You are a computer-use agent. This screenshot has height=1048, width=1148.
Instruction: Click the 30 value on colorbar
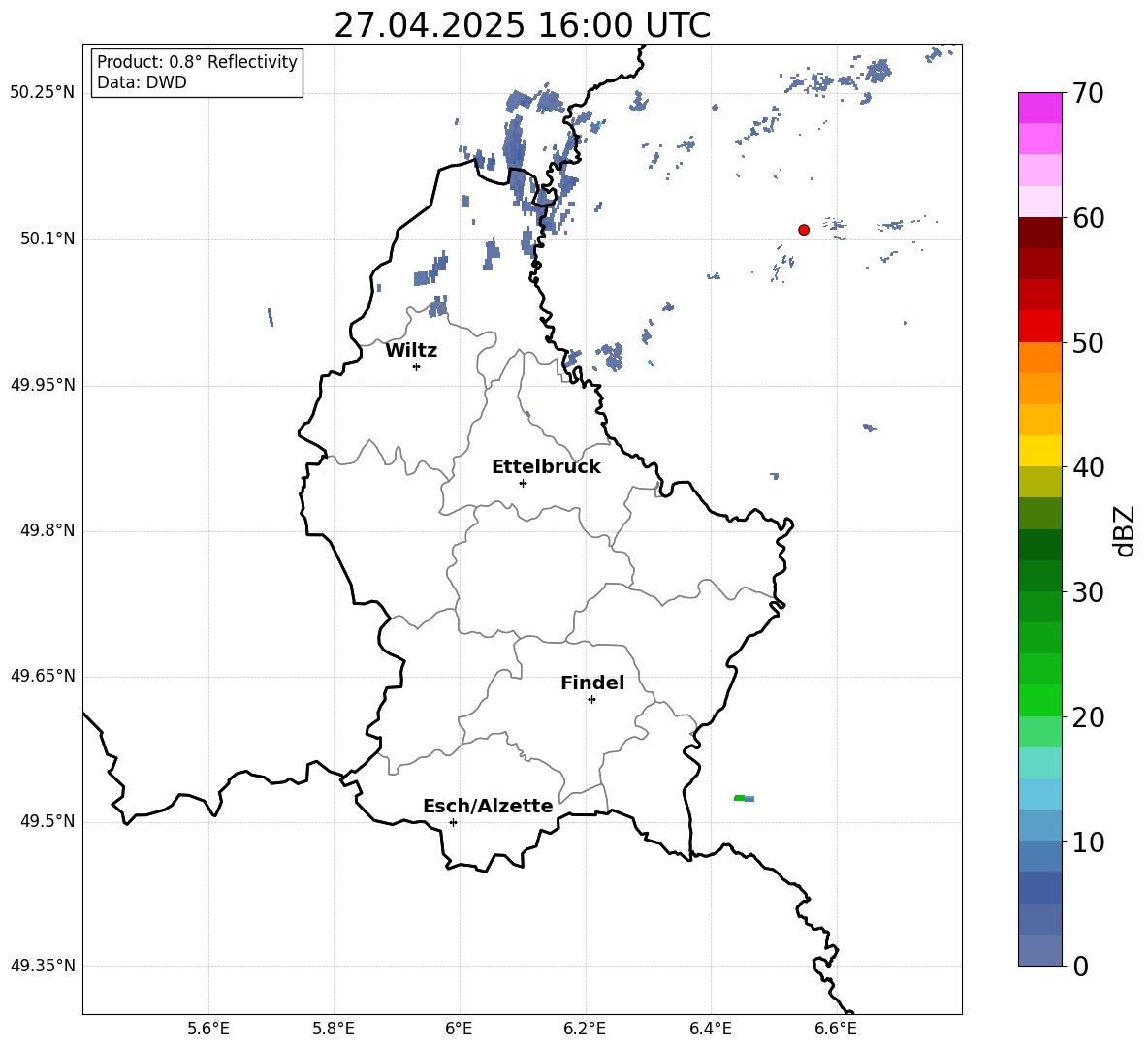[x=1089, y=592]
